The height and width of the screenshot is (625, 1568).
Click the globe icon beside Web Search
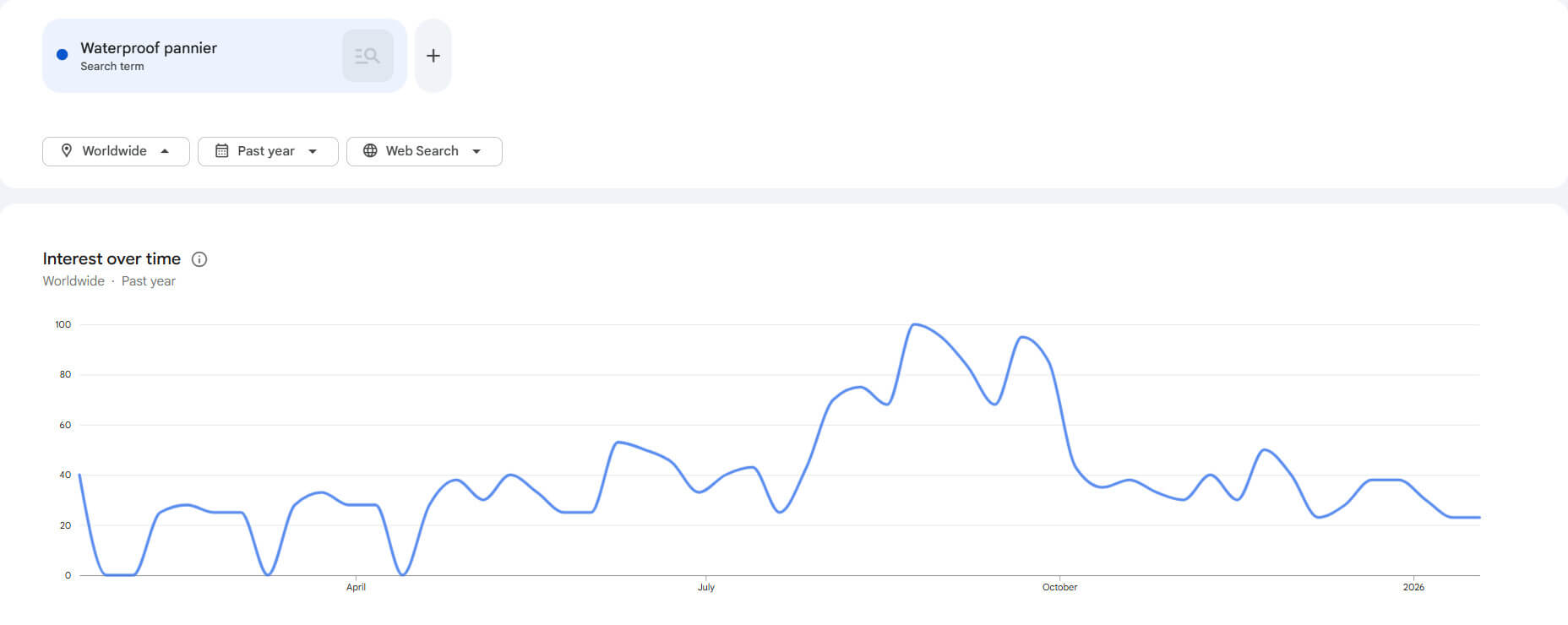pyautogui.click(x=370, y=150)
